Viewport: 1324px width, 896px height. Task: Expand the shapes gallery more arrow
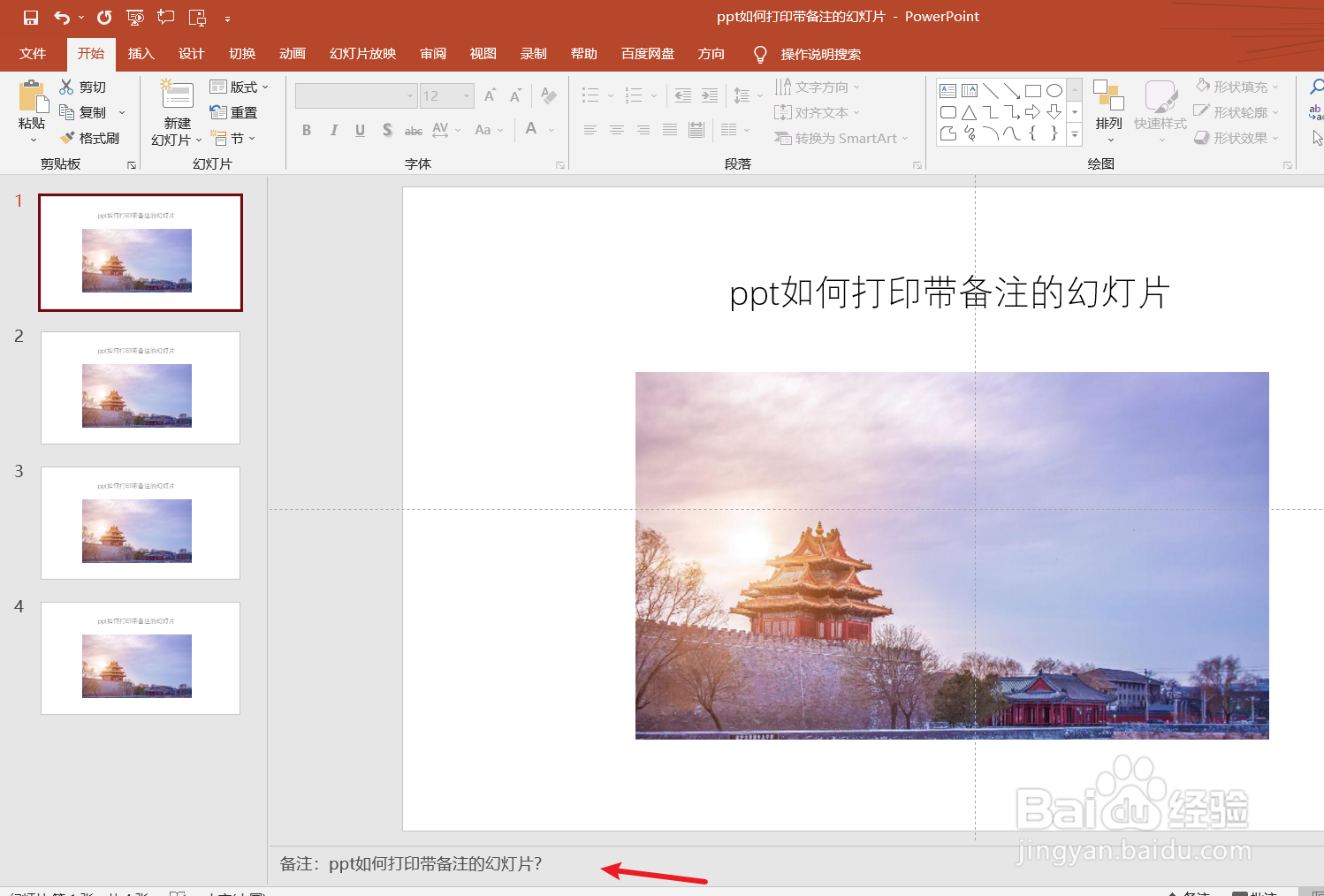tap(1075, 134)
